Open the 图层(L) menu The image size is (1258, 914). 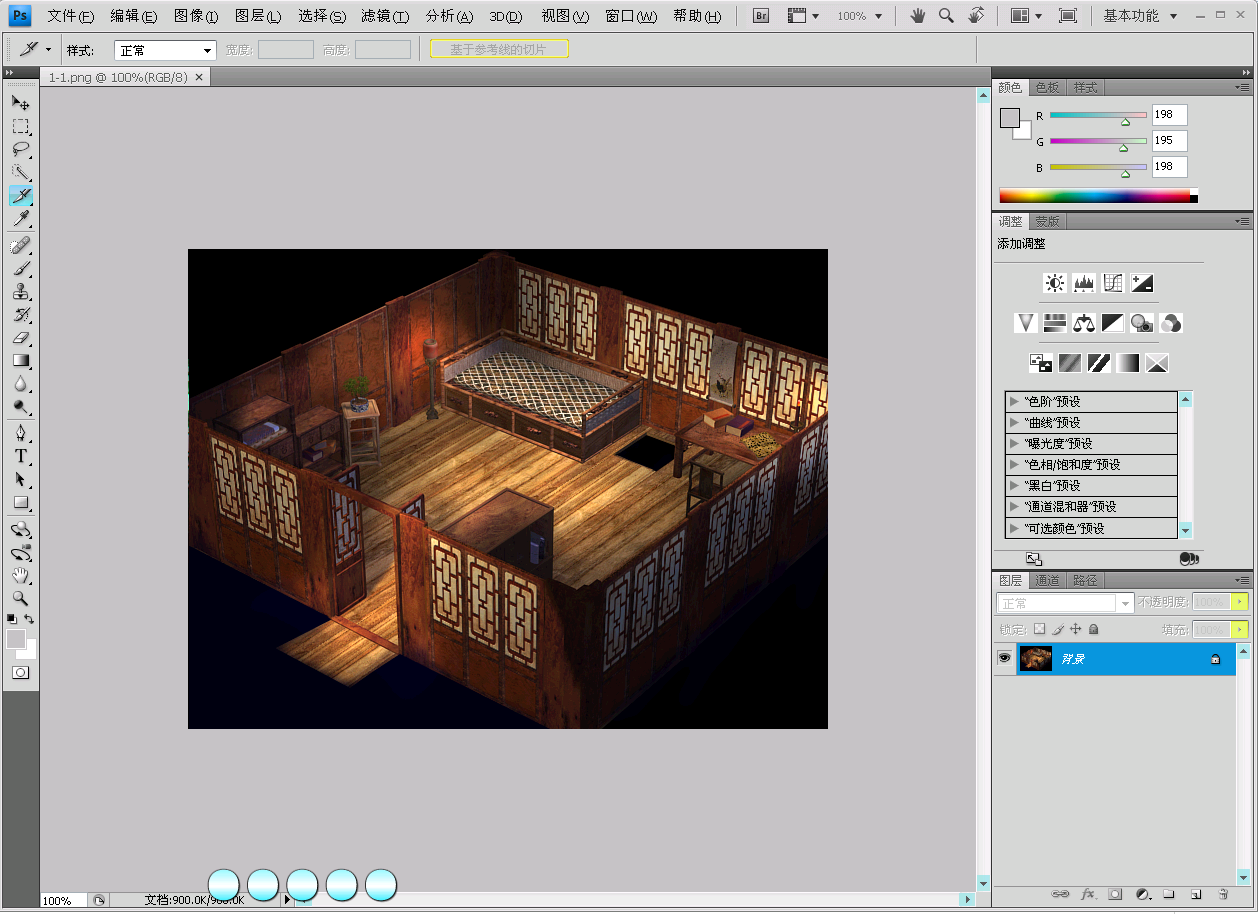click(x=258, y=16)
